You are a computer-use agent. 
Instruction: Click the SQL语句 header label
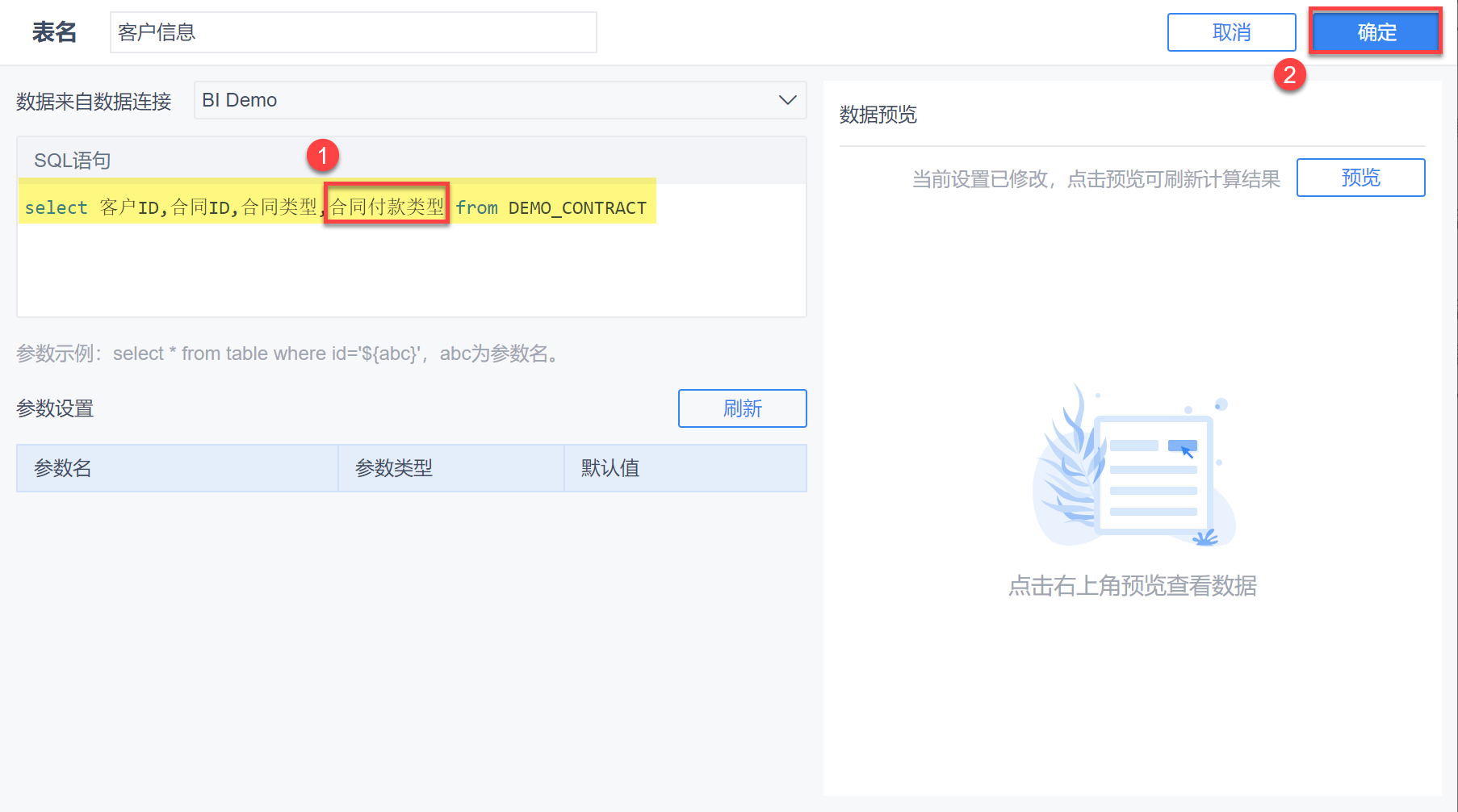point(73,161)
